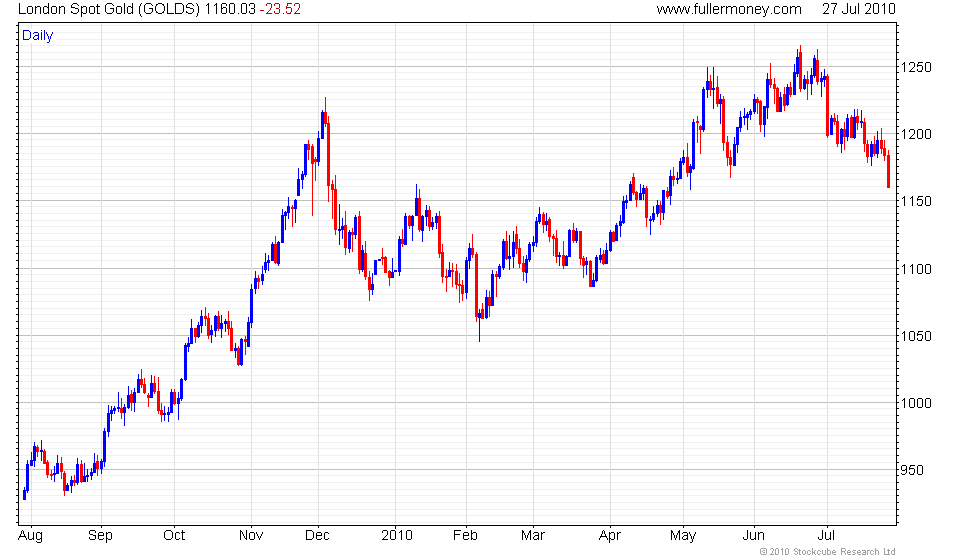Select the Feb month axis label
The image size is (980, 560).
465,536
